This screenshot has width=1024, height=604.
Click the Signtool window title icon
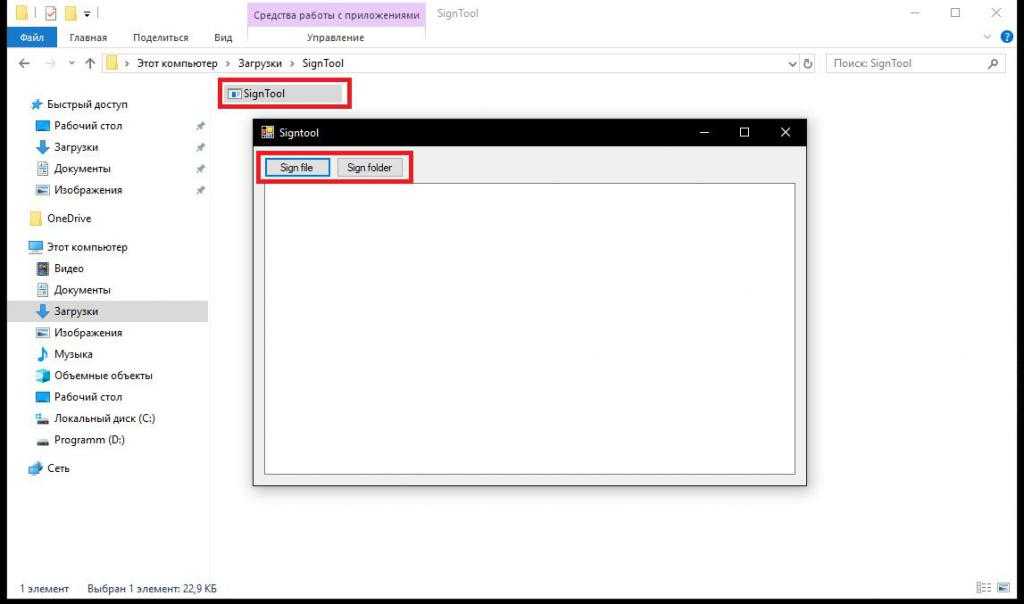click(x=267, y=132)
